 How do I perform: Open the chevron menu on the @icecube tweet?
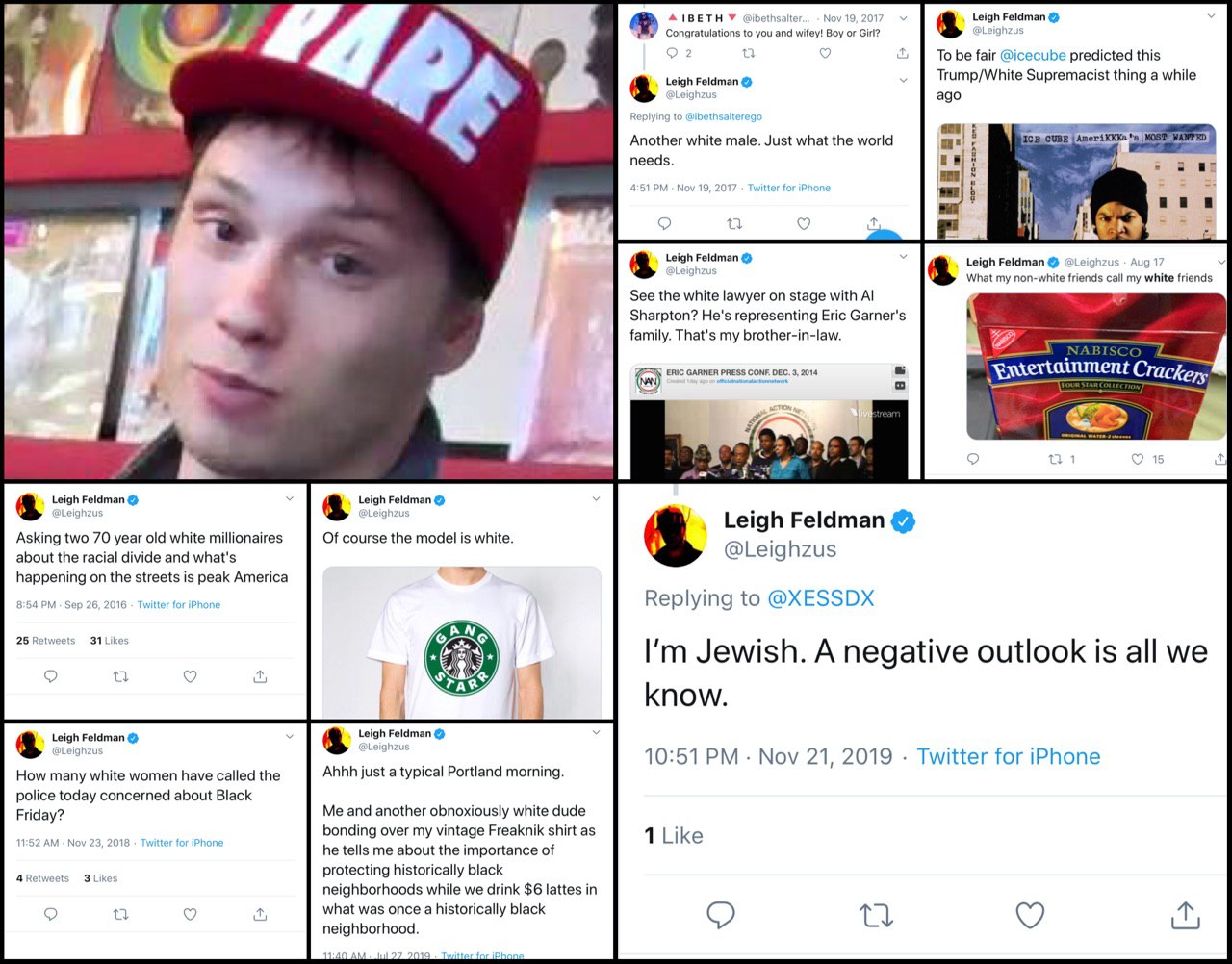(1211, 16)
